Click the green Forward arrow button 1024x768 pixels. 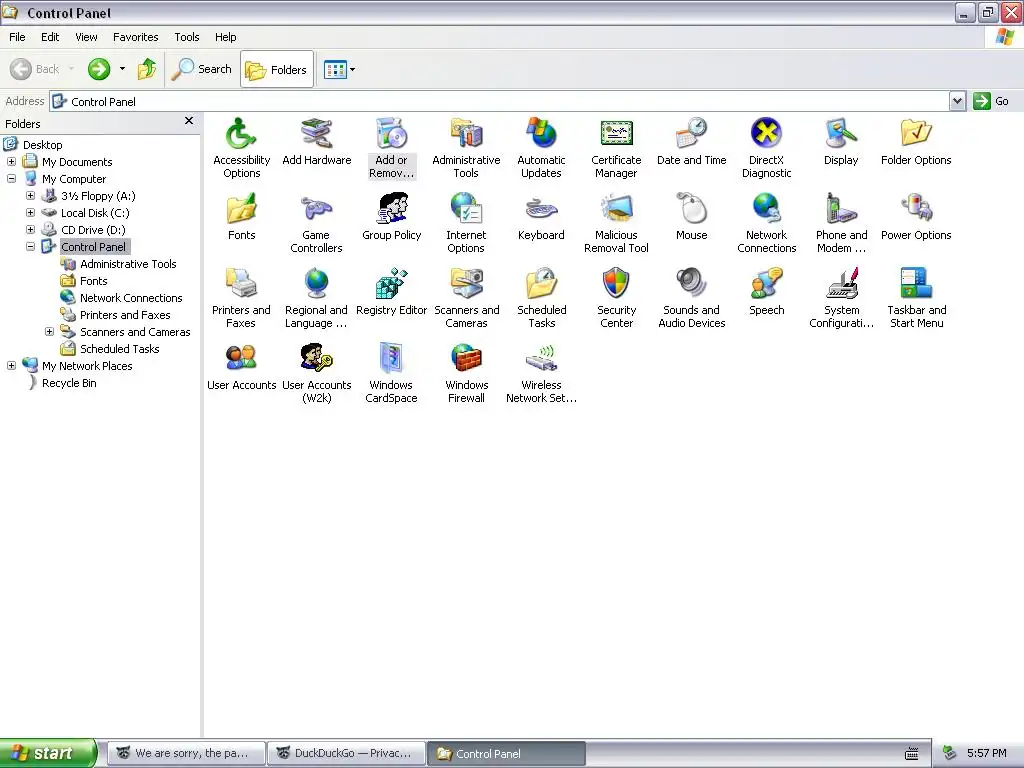(x=99, y=69)
